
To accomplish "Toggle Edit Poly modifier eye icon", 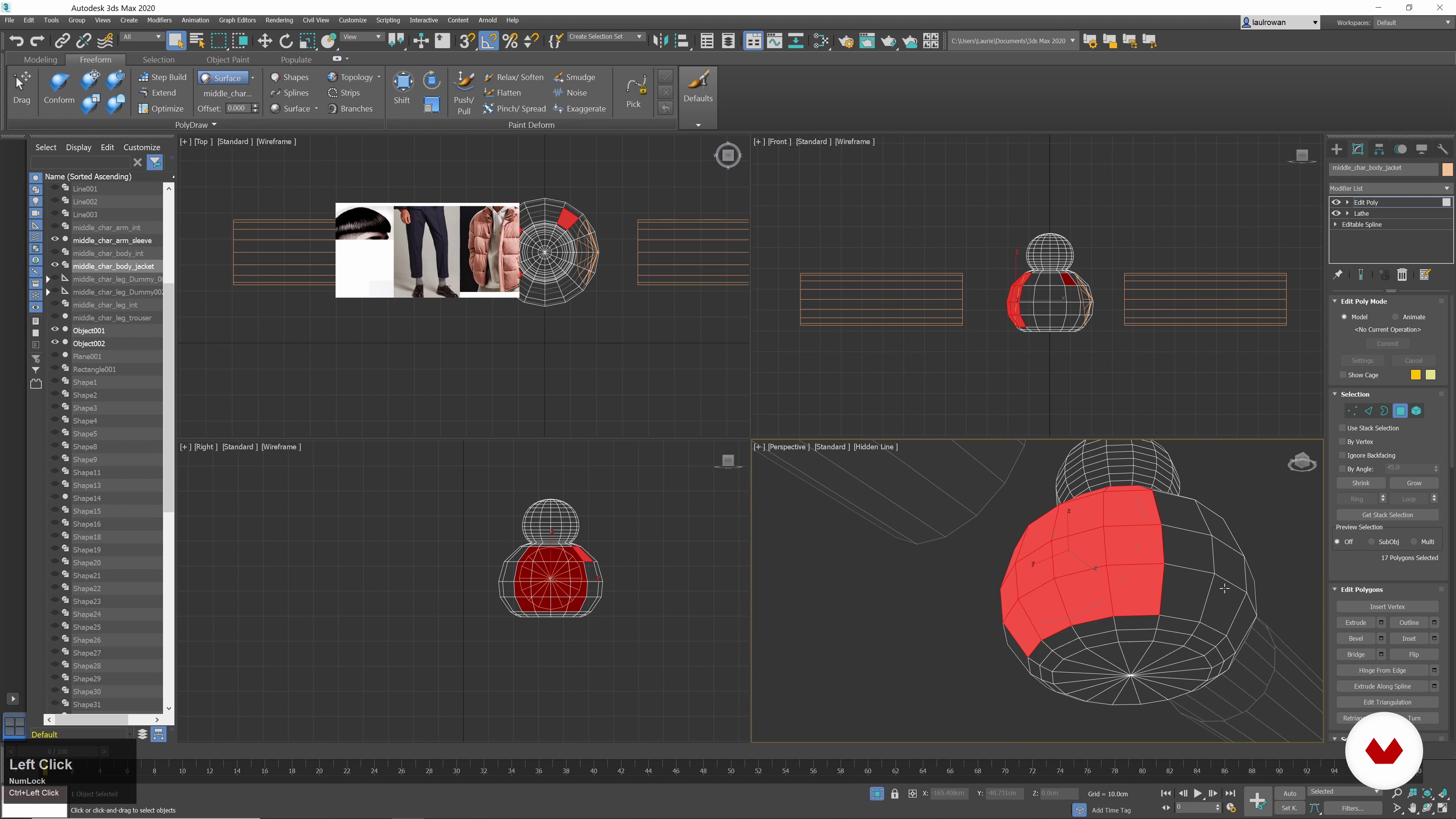I will click(1336, 202).
